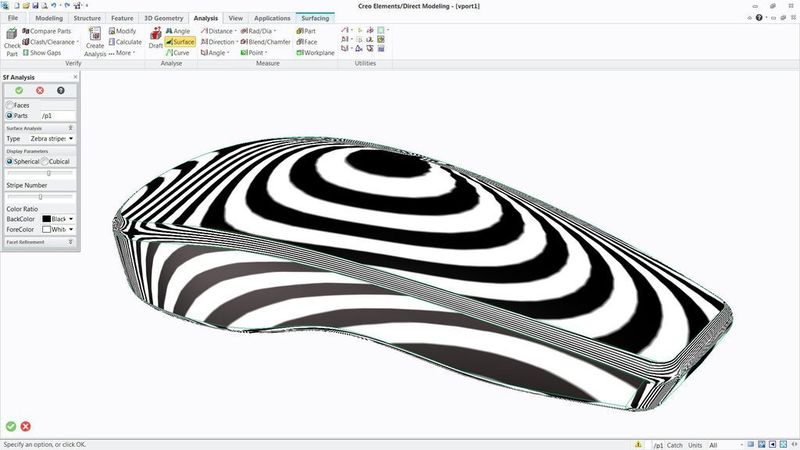Open the File menu
The width and height of the screenshot is (800, 450).
(13, 18)
